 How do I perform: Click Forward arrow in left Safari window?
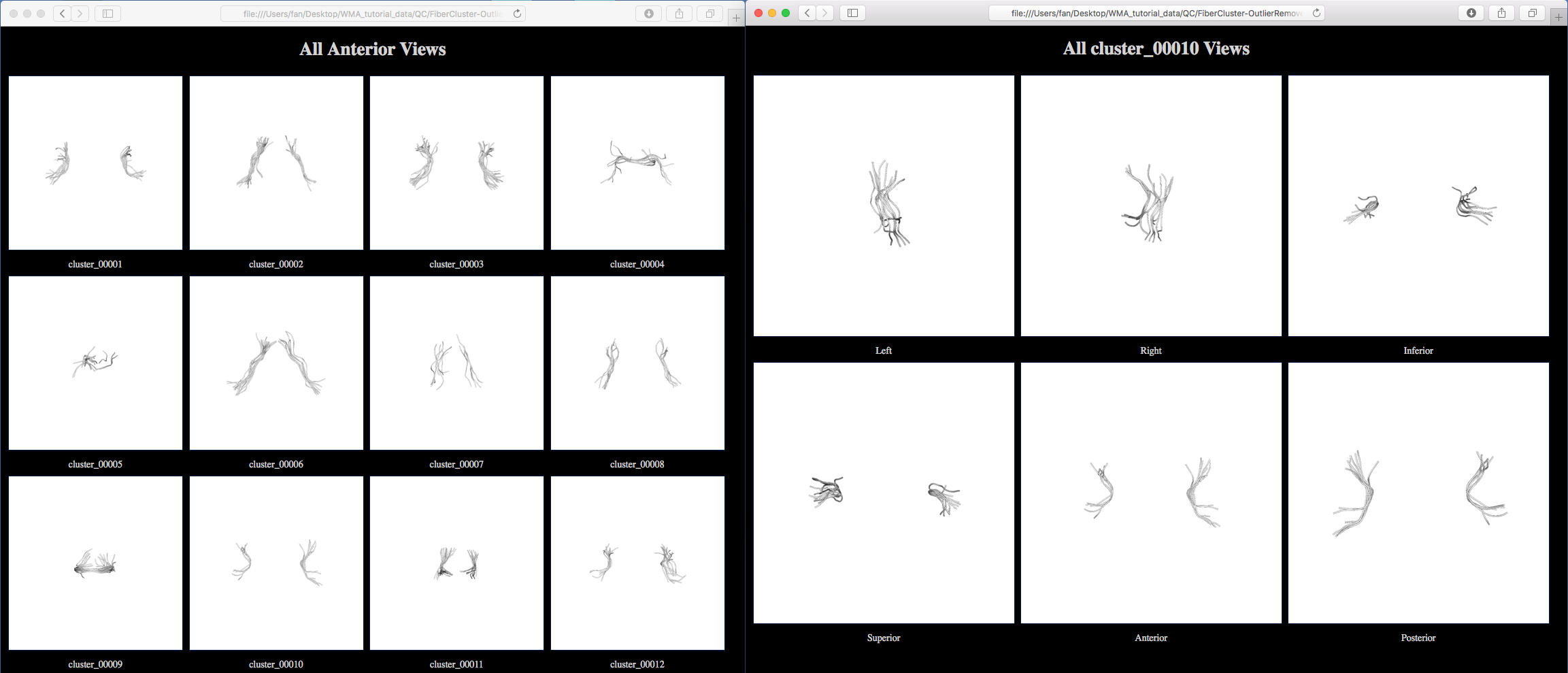[x=80, y=14]
